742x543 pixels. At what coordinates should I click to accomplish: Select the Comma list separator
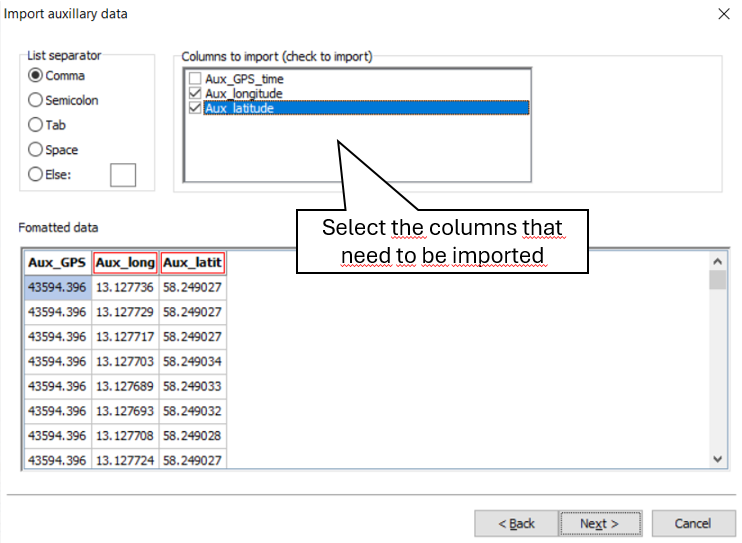36,75
